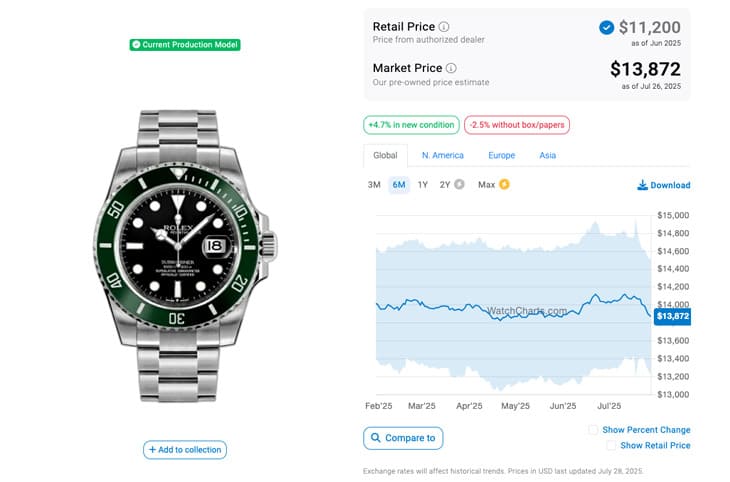Screen dimensions: 730x482
Task: Switch to the Europe tab
Action: [501, 156]
